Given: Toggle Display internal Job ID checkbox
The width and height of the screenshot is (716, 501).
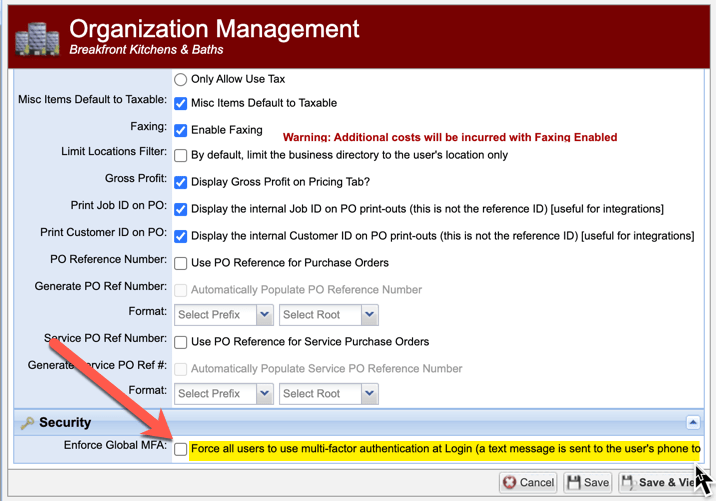Looking at the screenshot, I should (x=180, y=209).
